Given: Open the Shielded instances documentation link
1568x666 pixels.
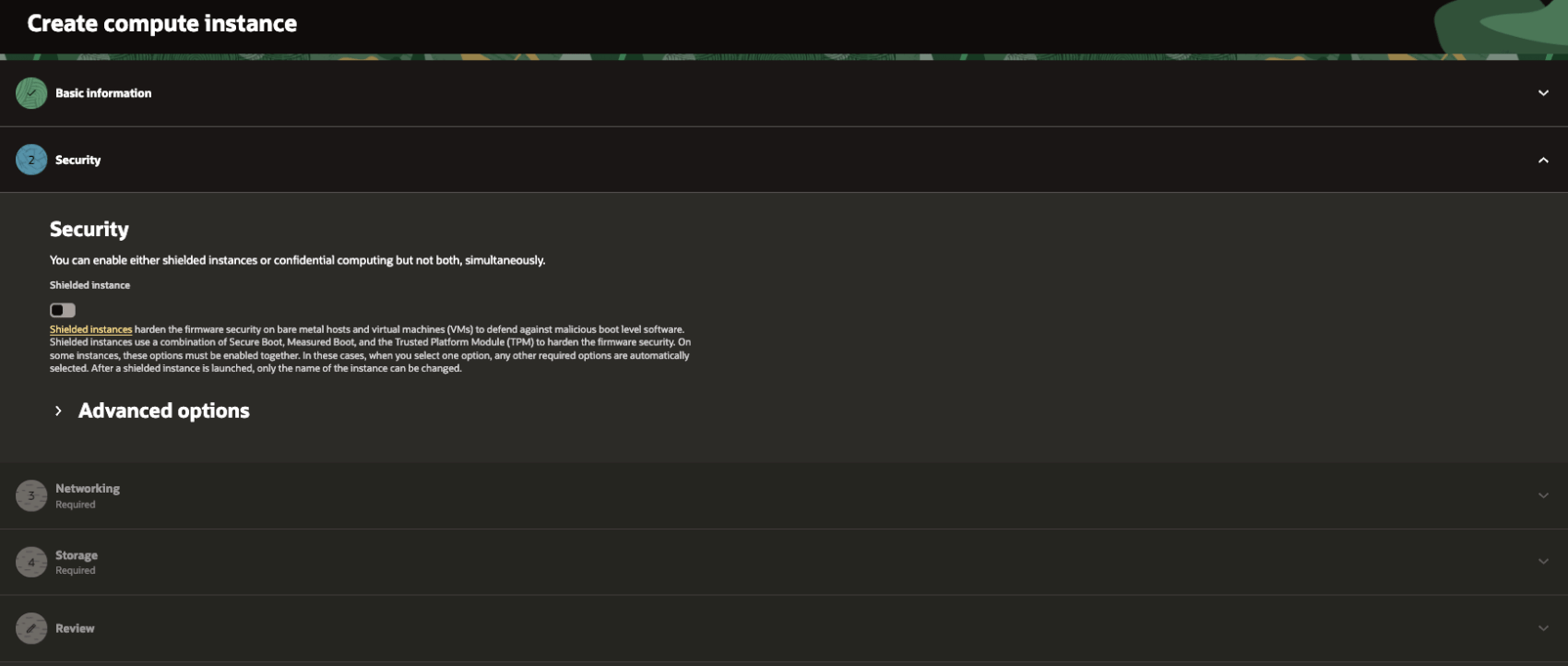Looking at the screenshot, I should (90, 329).
